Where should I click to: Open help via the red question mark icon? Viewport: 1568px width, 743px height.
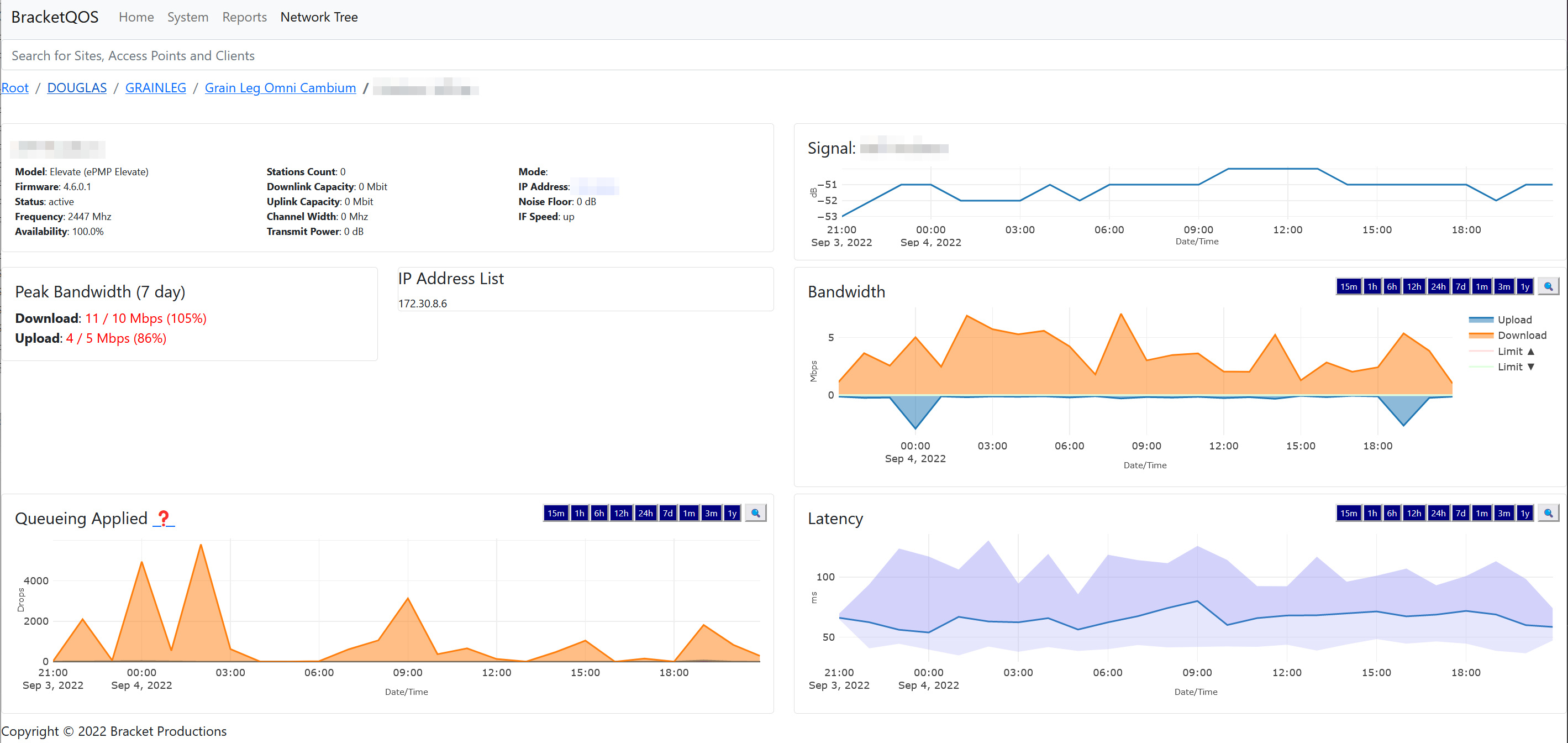click(163, 518)
